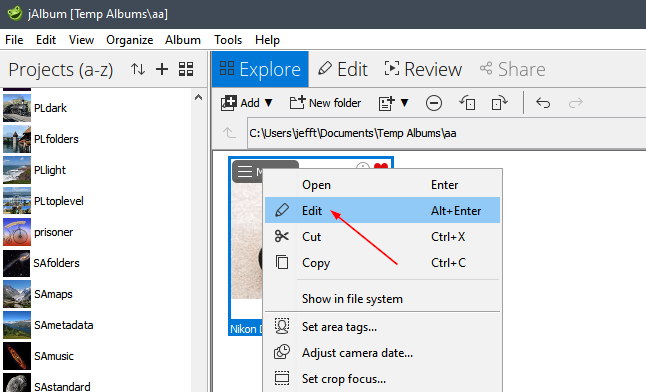646x392 pixels.
Task: Click the projects sort order icon
Action: 138,69
